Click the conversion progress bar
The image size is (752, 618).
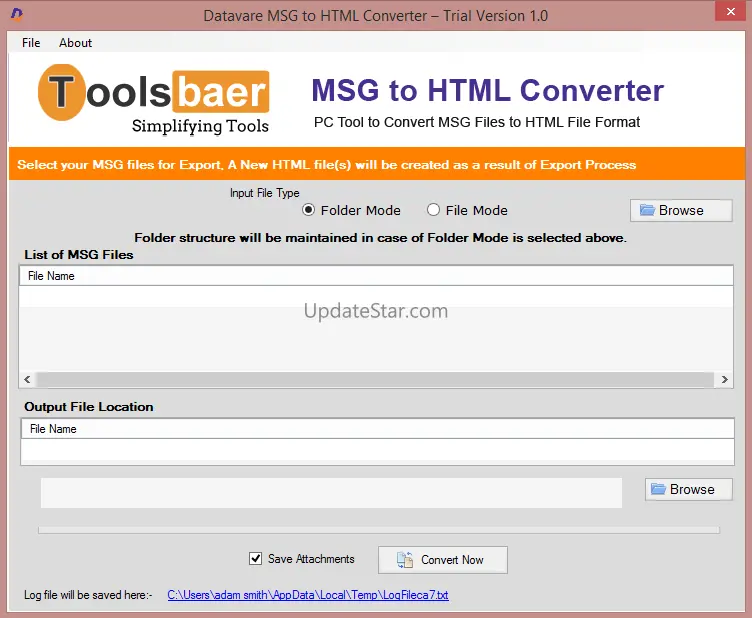(379, 530)
